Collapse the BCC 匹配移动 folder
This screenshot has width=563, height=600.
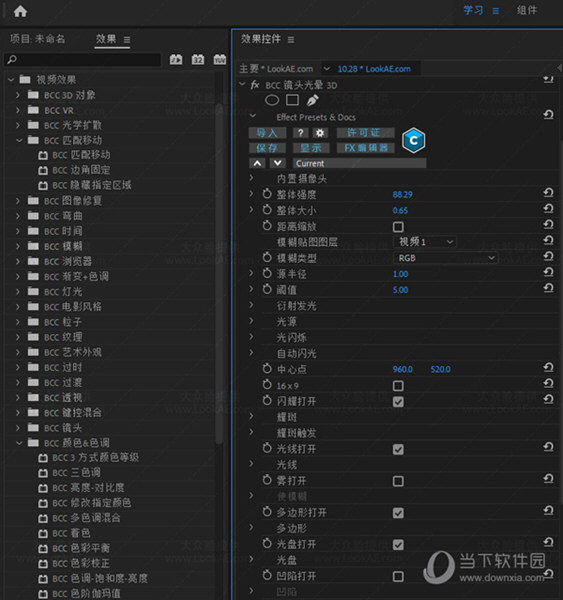tap(19, 140)
